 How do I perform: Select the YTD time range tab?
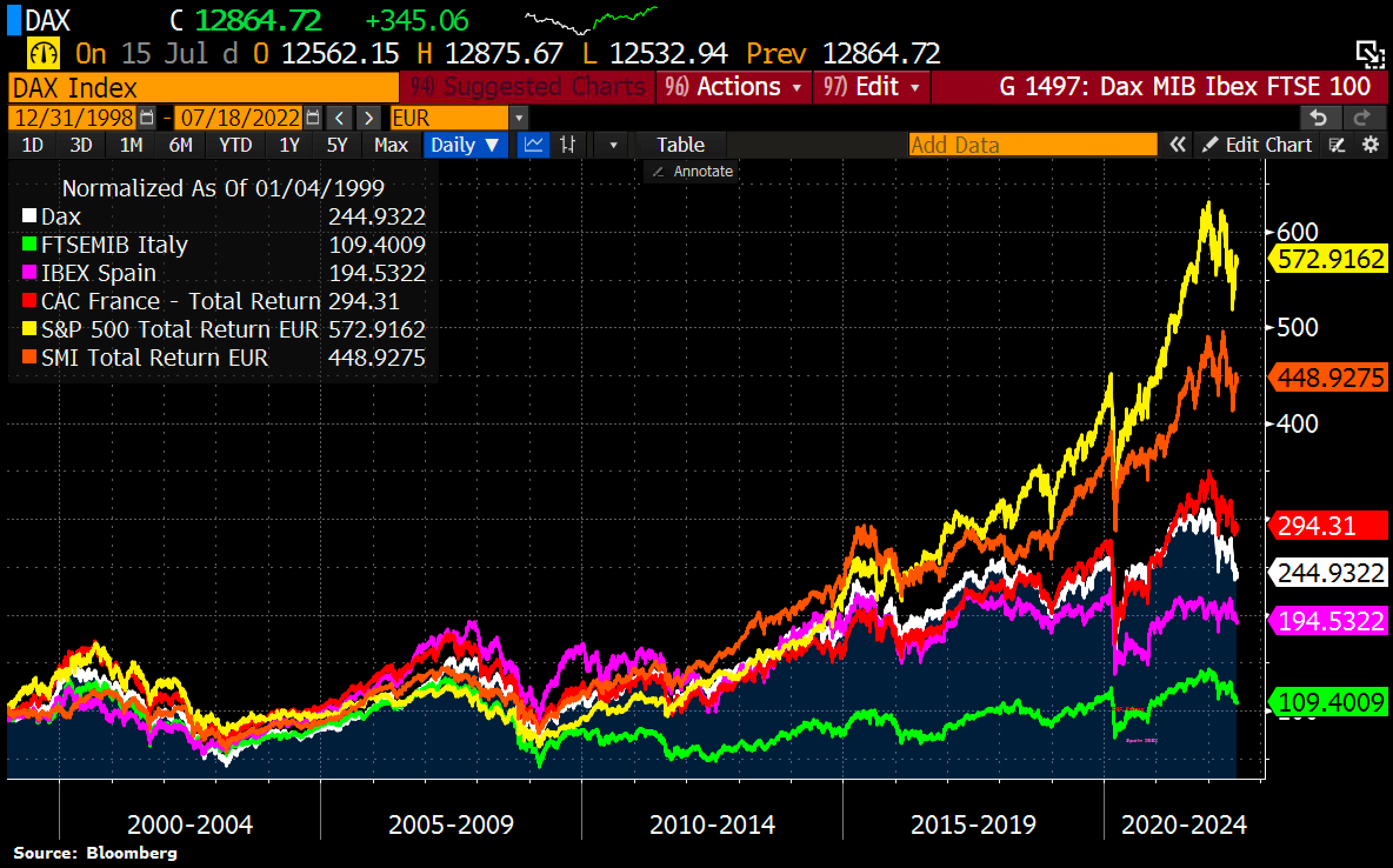[235, 145]
